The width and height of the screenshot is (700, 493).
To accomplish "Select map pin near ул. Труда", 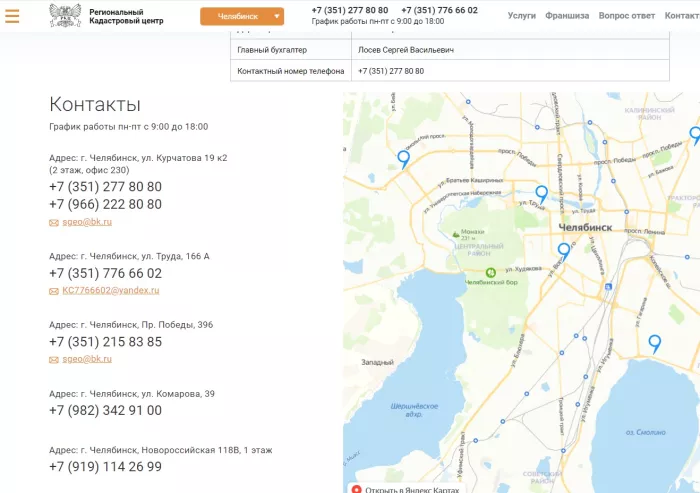I will [x=541, y=192].
